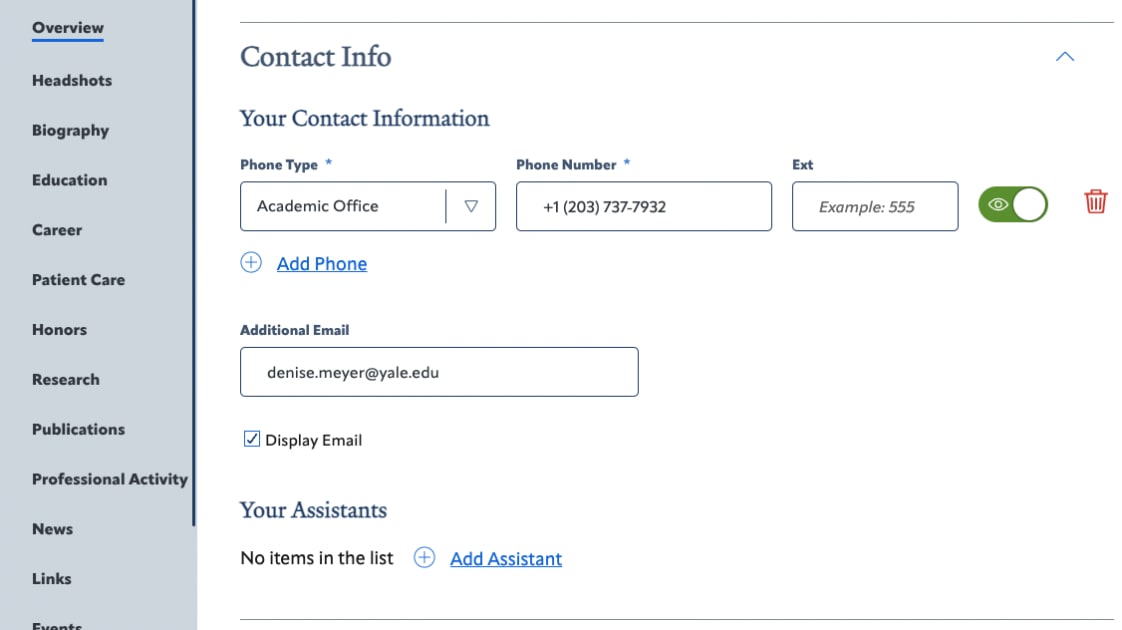The height and width of the screenshot is (630, 1122).
Task: Go to Patient Care
Action: click(x=78, y=280)
